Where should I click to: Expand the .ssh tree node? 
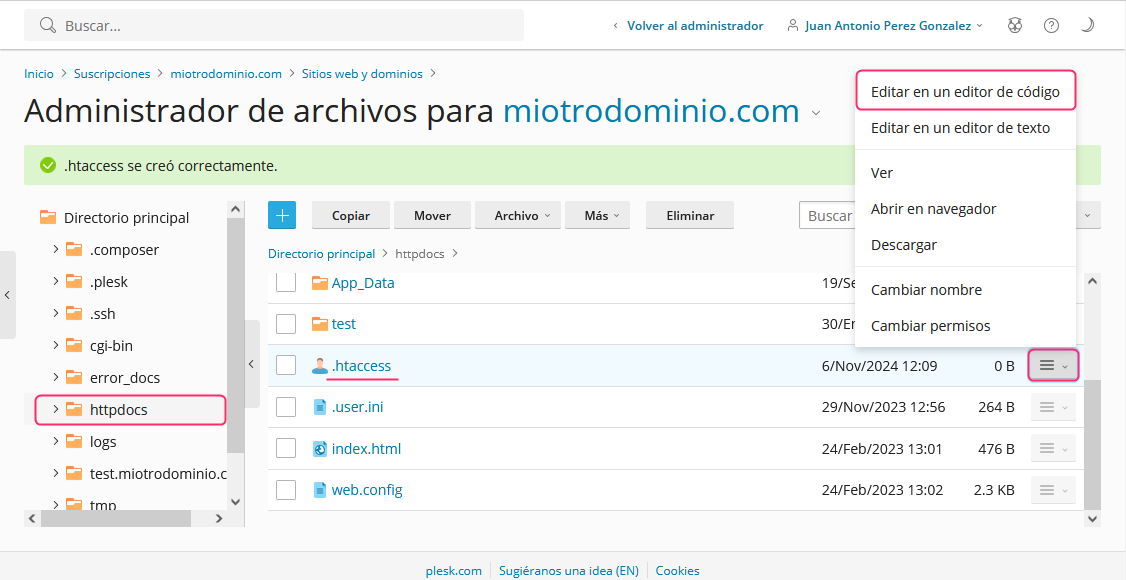tap(55, 313)
